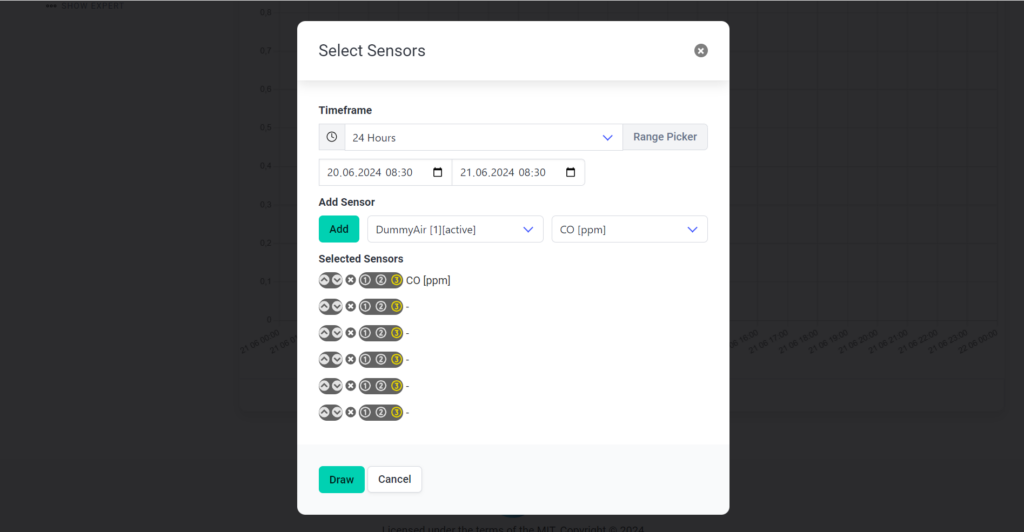Cancel the Select Sensors dialog

[394, 479]
